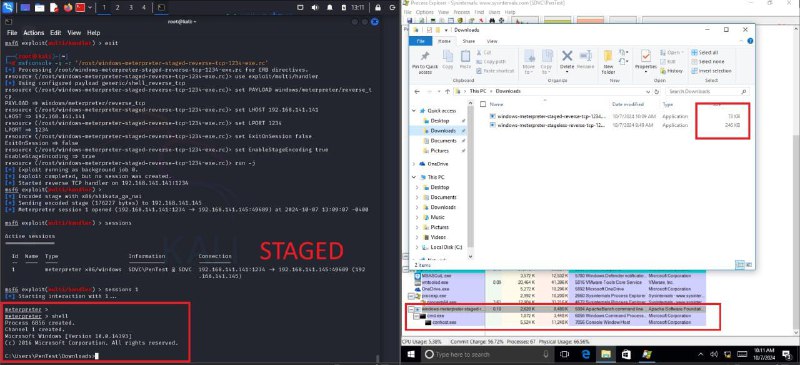Click the terminal task button in Kali panel

click(161, 8)
